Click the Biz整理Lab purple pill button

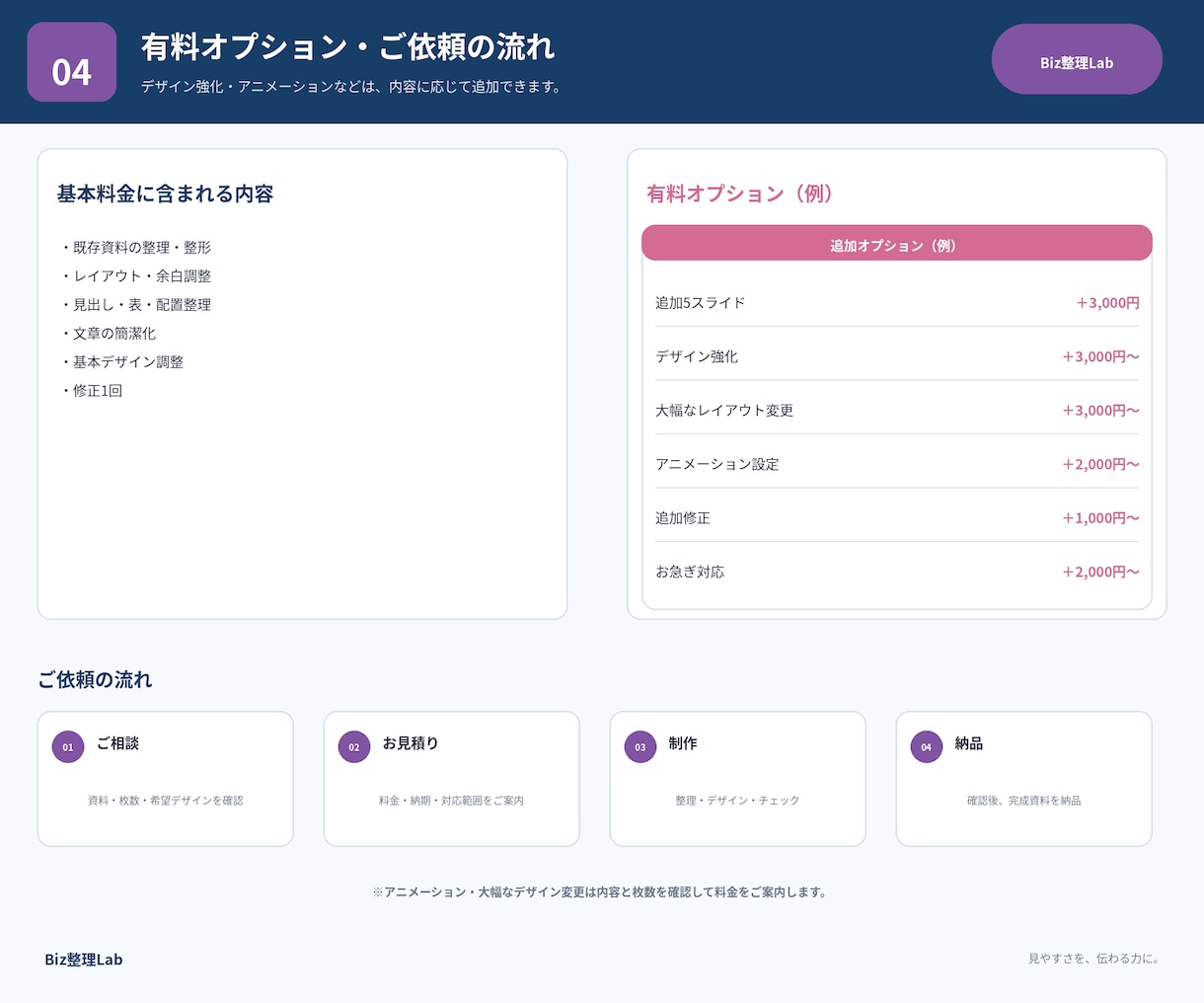point(1077,59)
